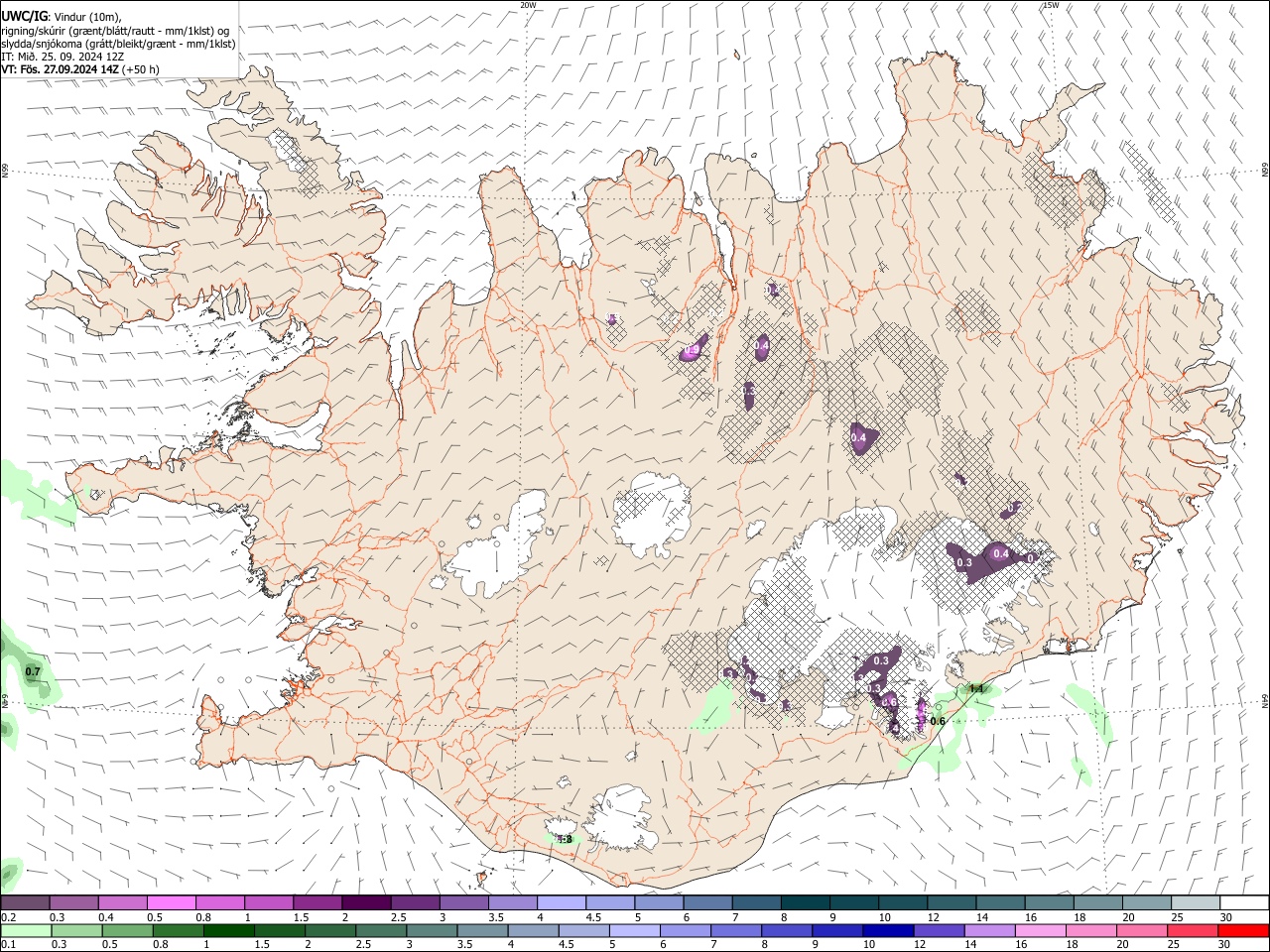Click the 'rigning/skúrir' rain legend description line

pos(115,30)
